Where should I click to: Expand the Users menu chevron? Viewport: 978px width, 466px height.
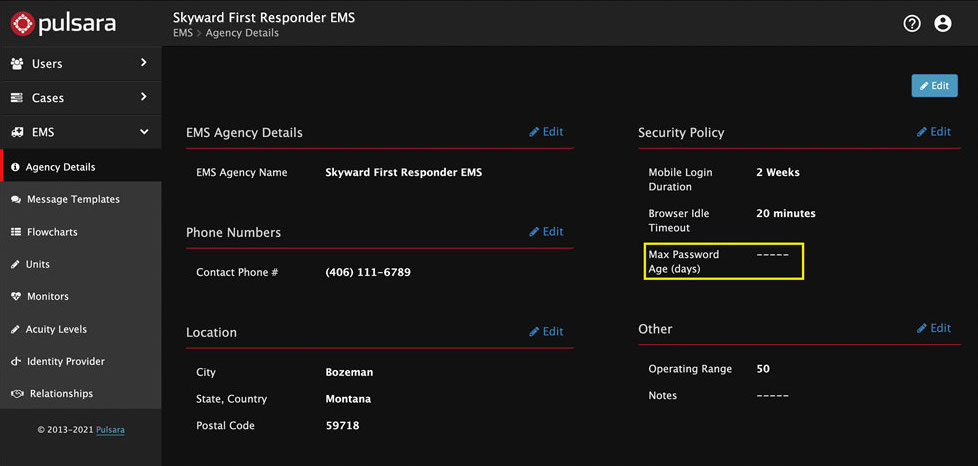143,62
